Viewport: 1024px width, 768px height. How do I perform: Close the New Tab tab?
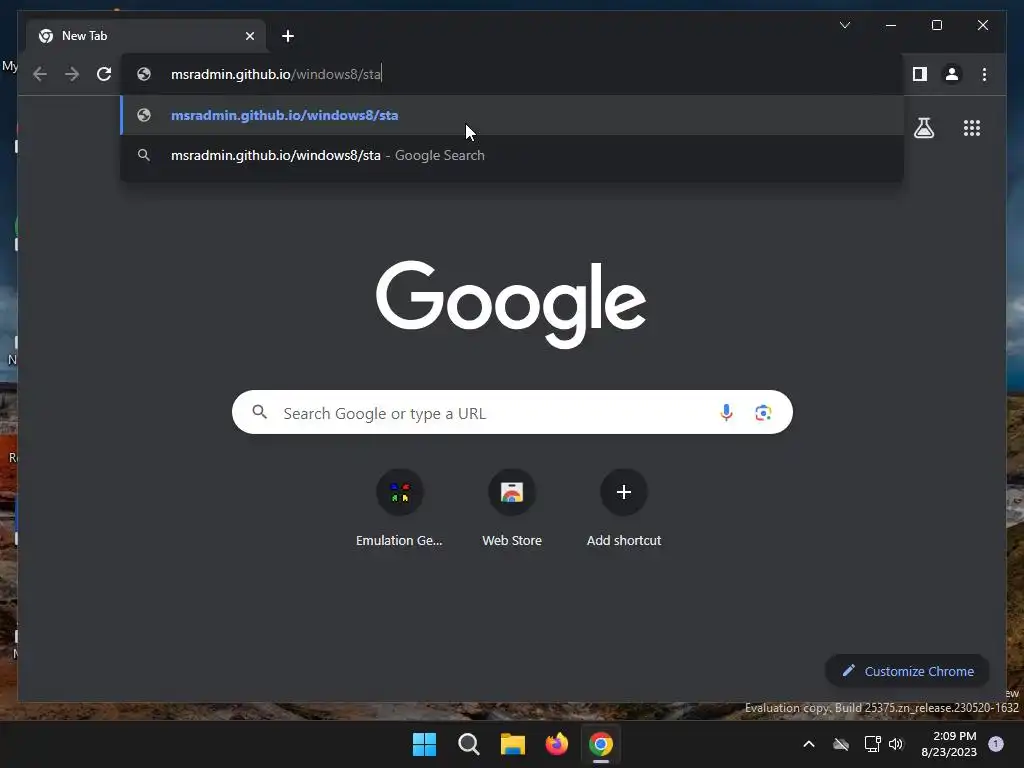[249, 36]
